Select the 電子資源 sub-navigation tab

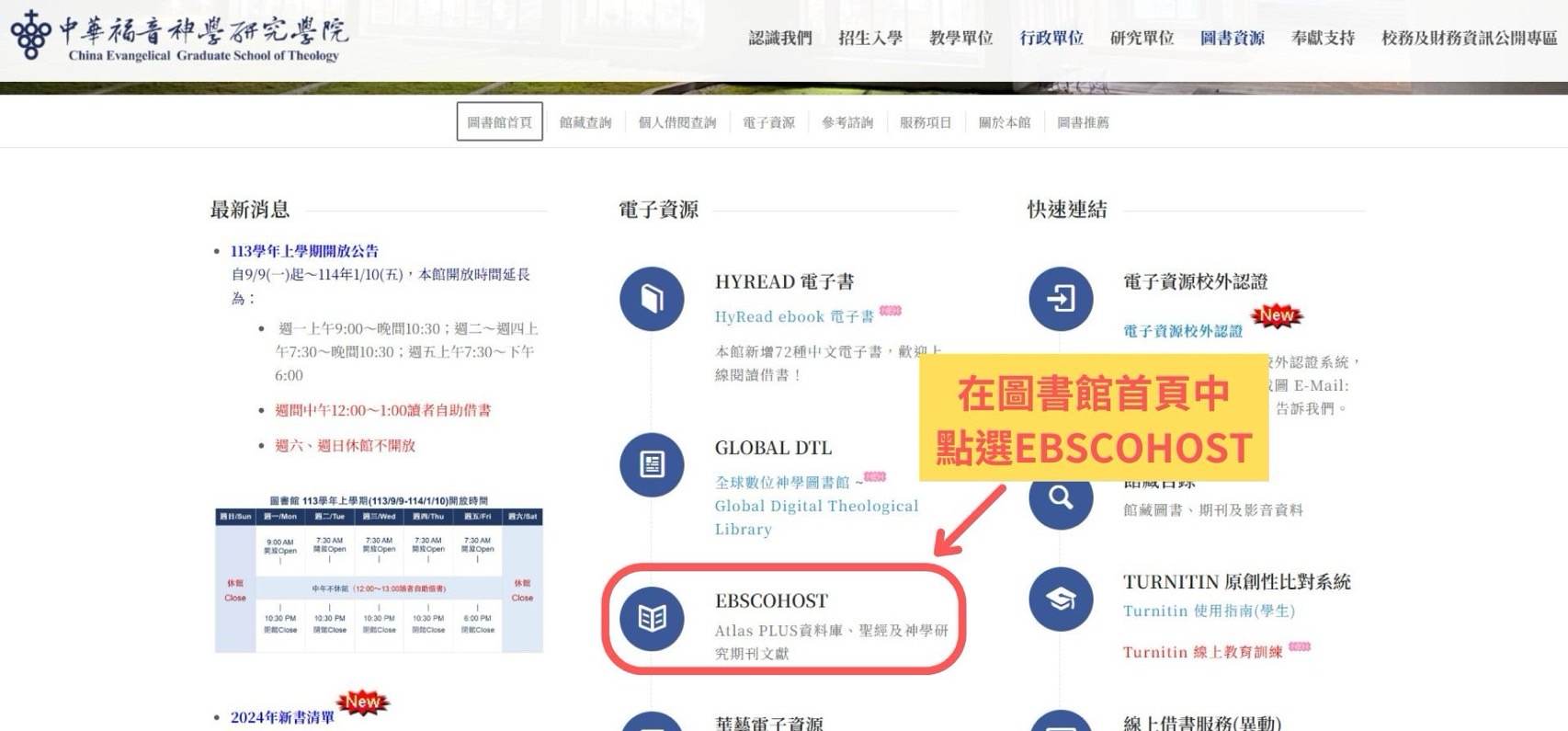pos(769,122)
